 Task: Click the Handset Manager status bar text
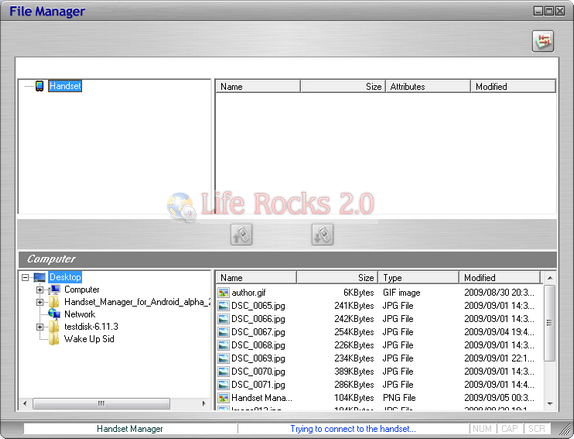[x=130, y=429]
